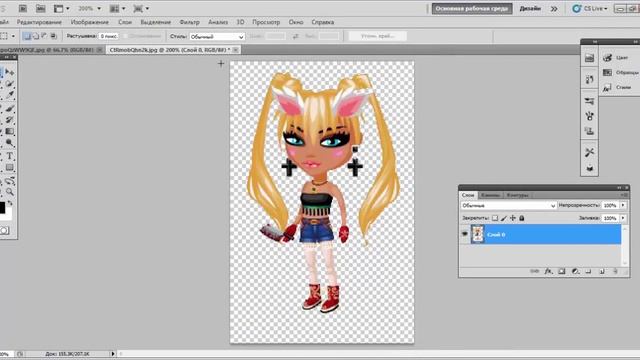The height and width of the screenshot is (360, 640).
Task: Open the layer blend mode dropdown
Action: pos(509,206)
